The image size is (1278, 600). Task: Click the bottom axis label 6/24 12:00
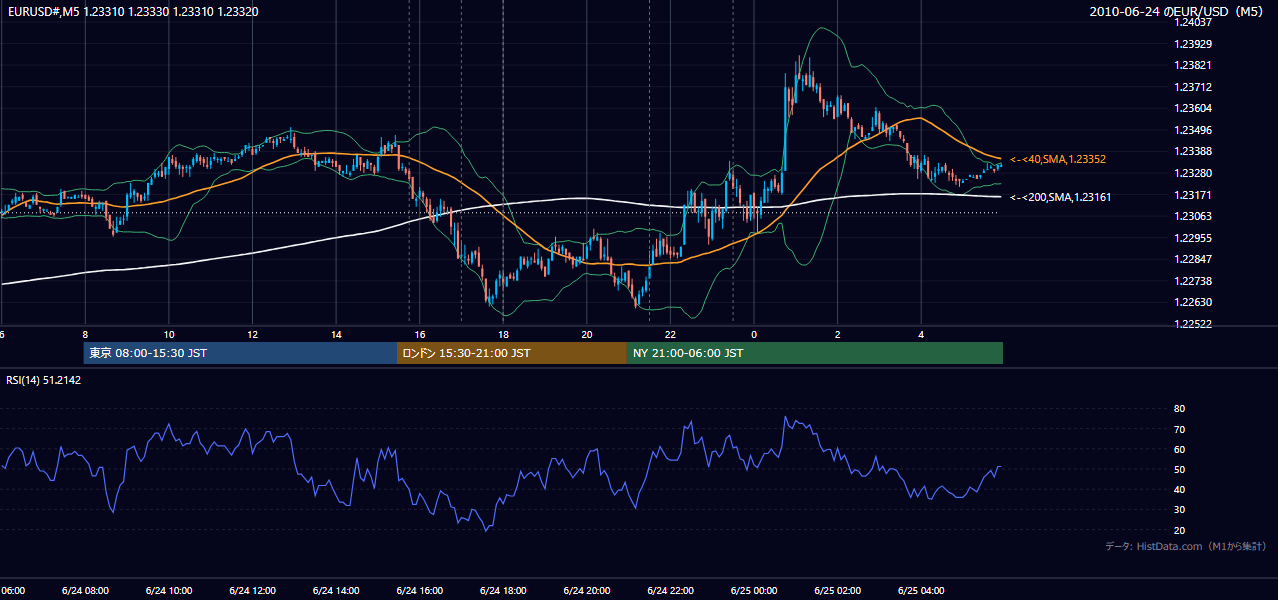[252, 591]
